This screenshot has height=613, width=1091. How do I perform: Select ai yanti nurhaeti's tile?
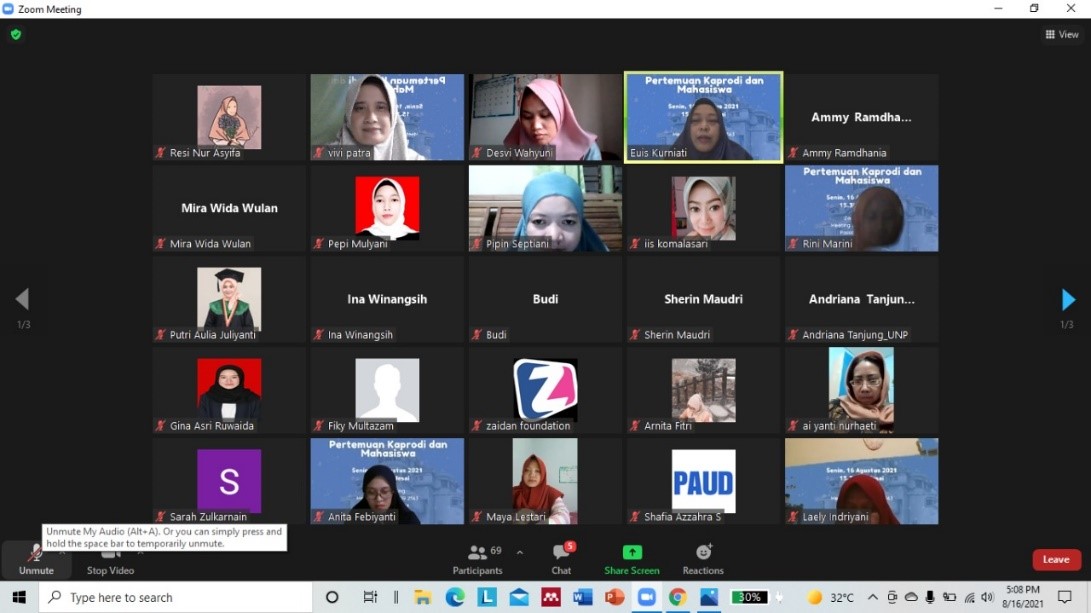pos(861,390)
